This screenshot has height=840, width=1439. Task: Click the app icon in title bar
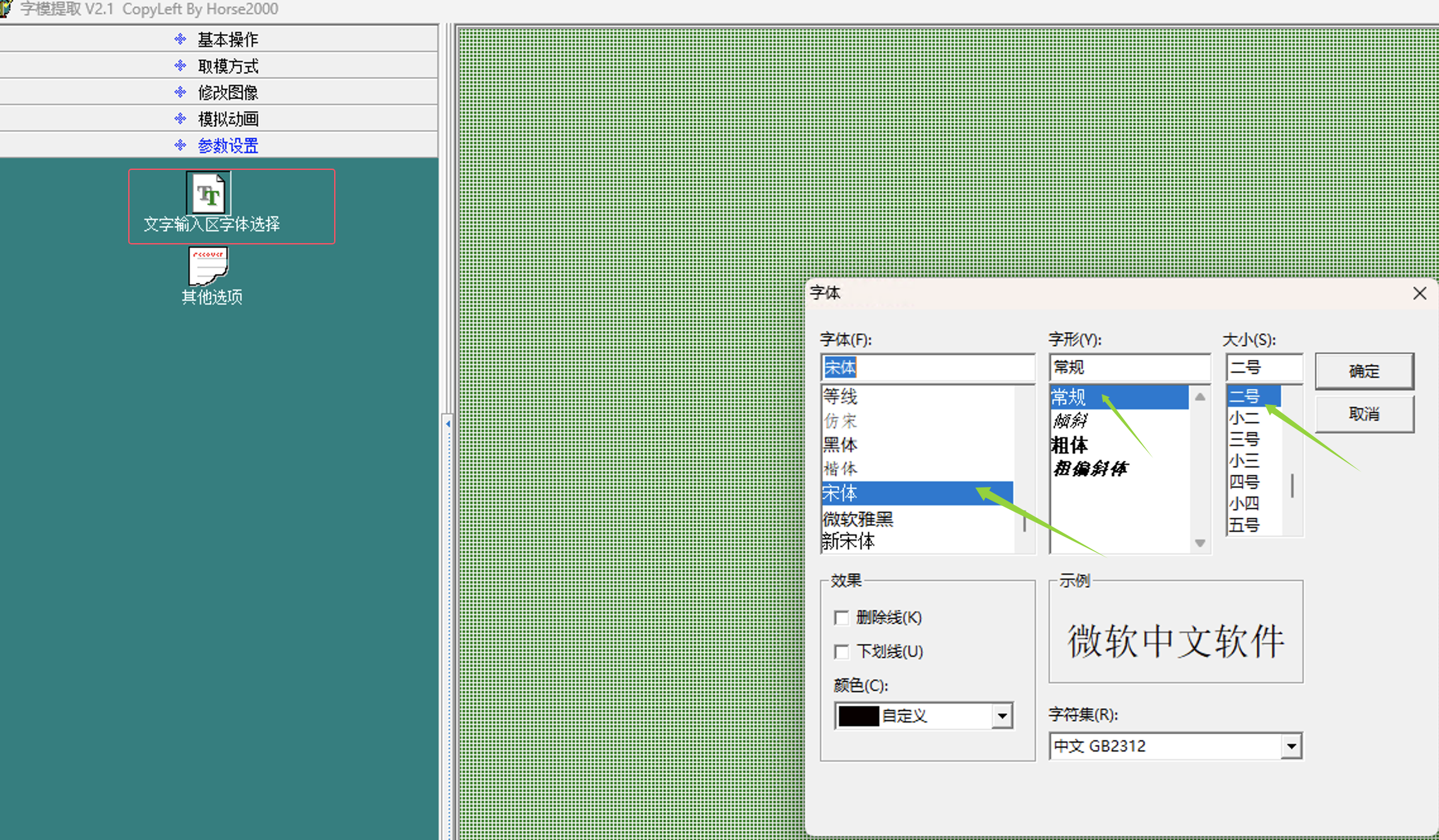[6, 8]
